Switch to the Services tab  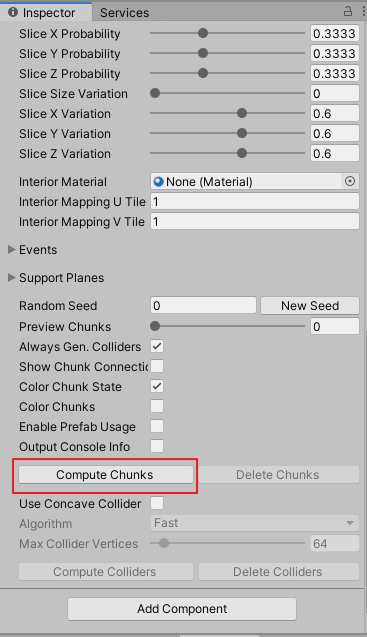pos(124,13)
